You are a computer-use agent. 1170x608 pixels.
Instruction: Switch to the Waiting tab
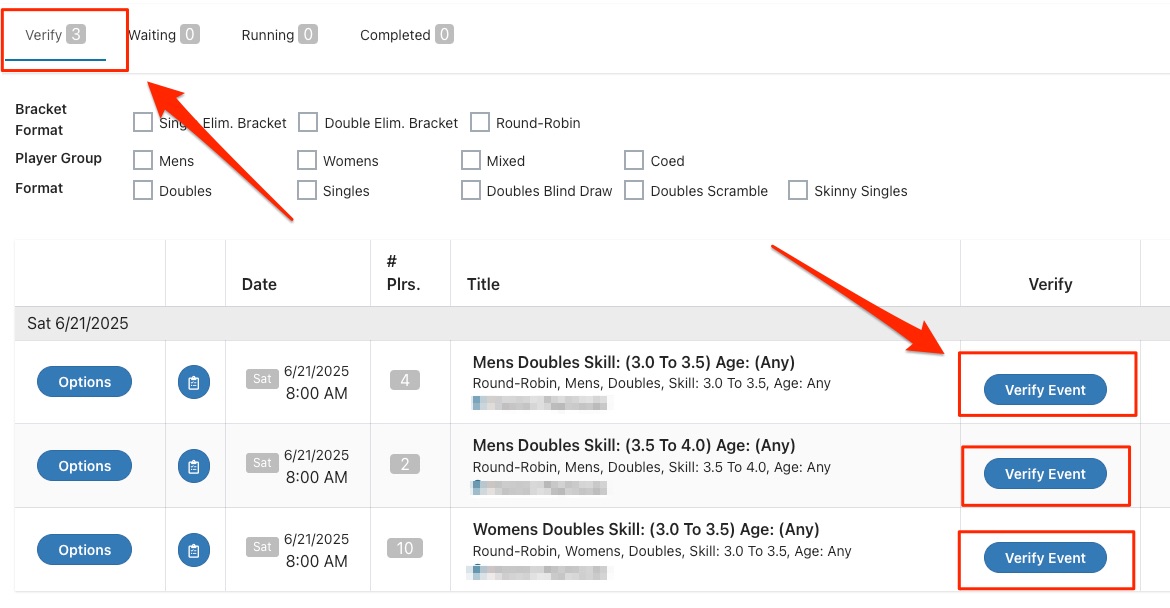click(x=163, y=35)
